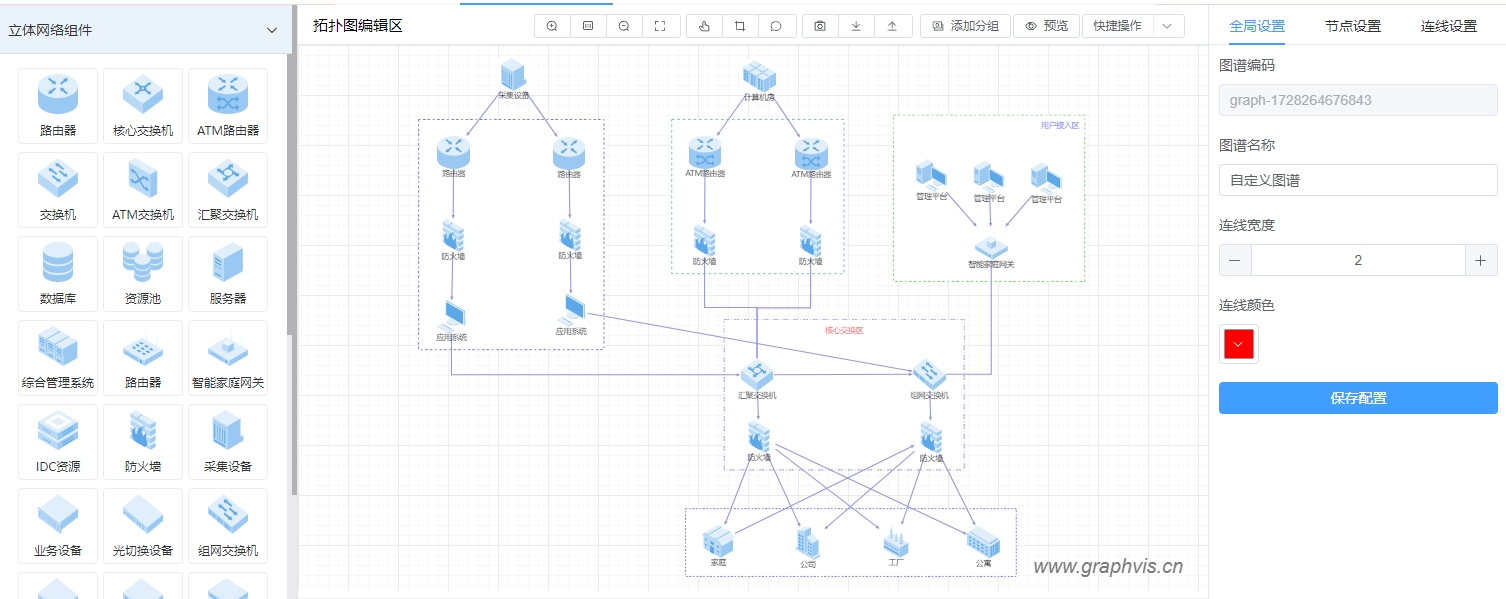Select the 公司 node on canvas
This screenshot has height=599, width=1506.
807,545
